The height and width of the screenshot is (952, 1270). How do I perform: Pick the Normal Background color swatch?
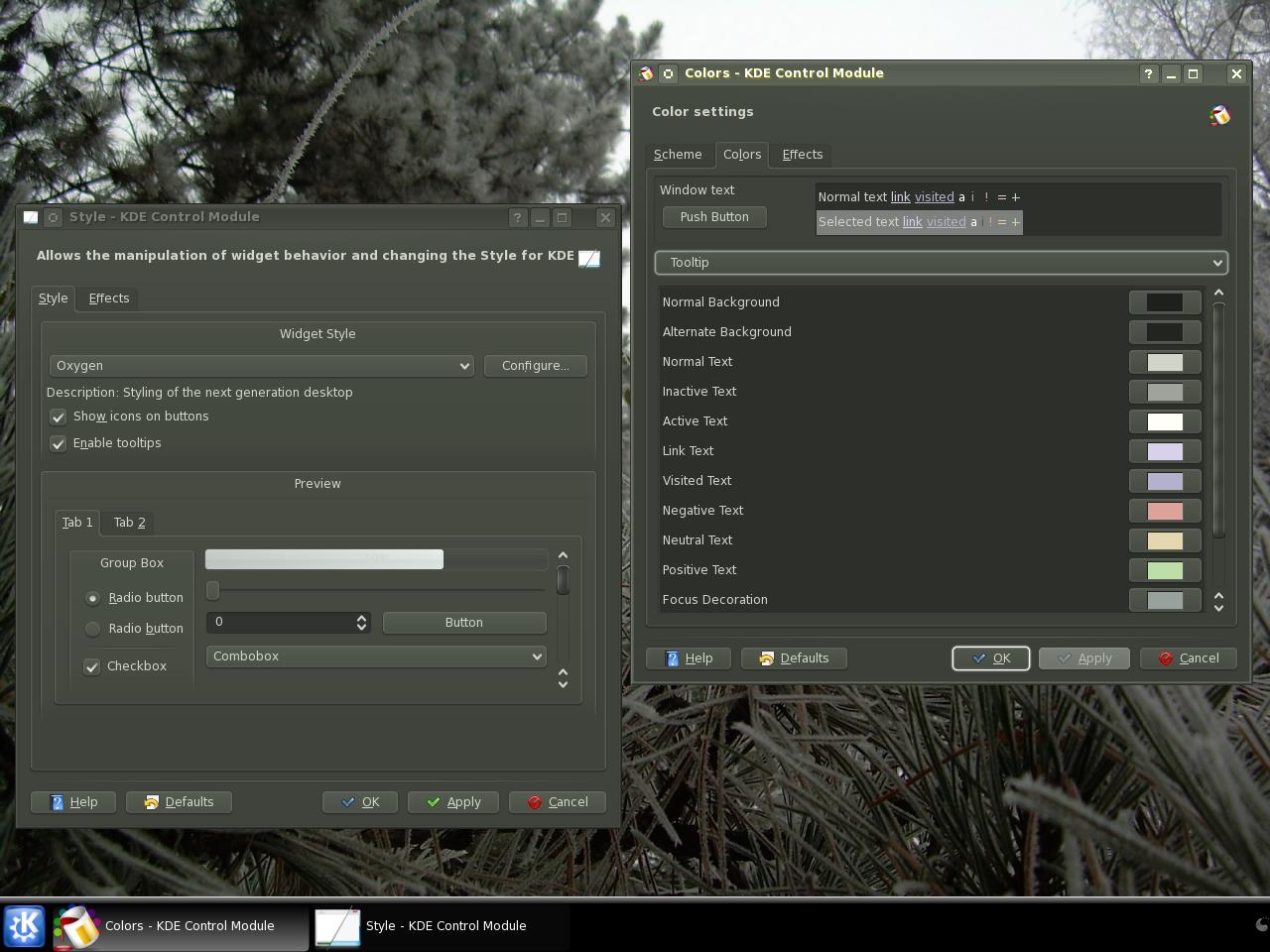1165,302
